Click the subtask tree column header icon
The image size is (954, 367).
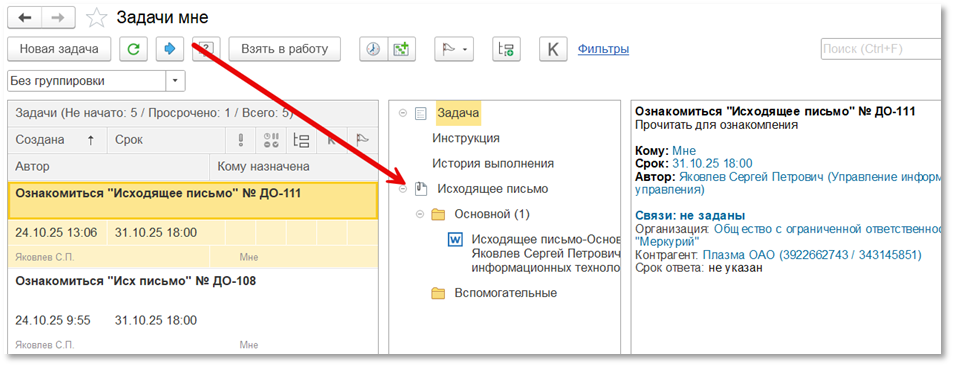[301, 140]
